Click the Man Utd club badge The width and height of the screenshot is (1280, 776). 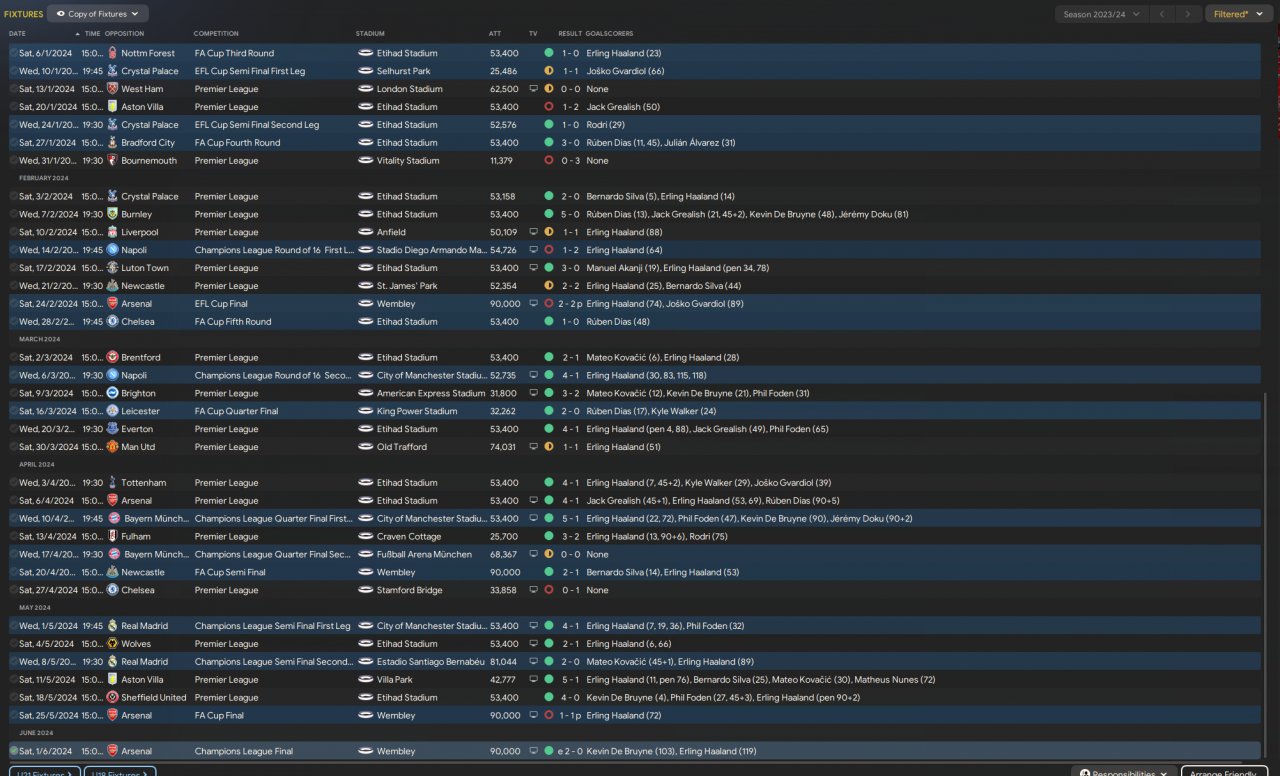pos(112,447)
